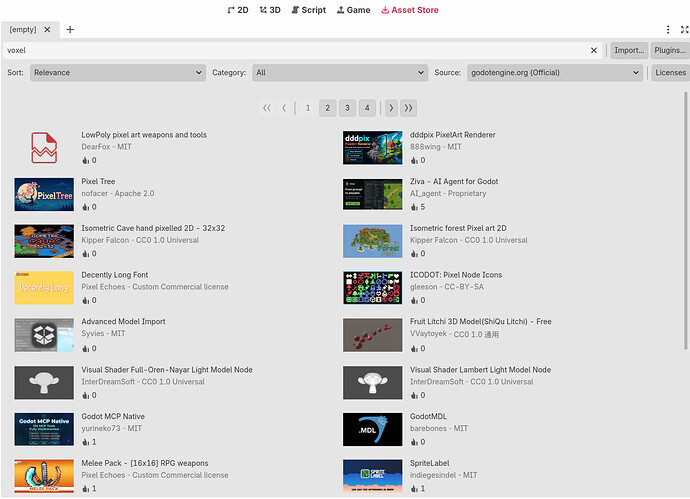The width and height of the screenshot is (690, 499).
Task: Click the thumbs-up icon under Ziva
Action: [x=414, y=207]
